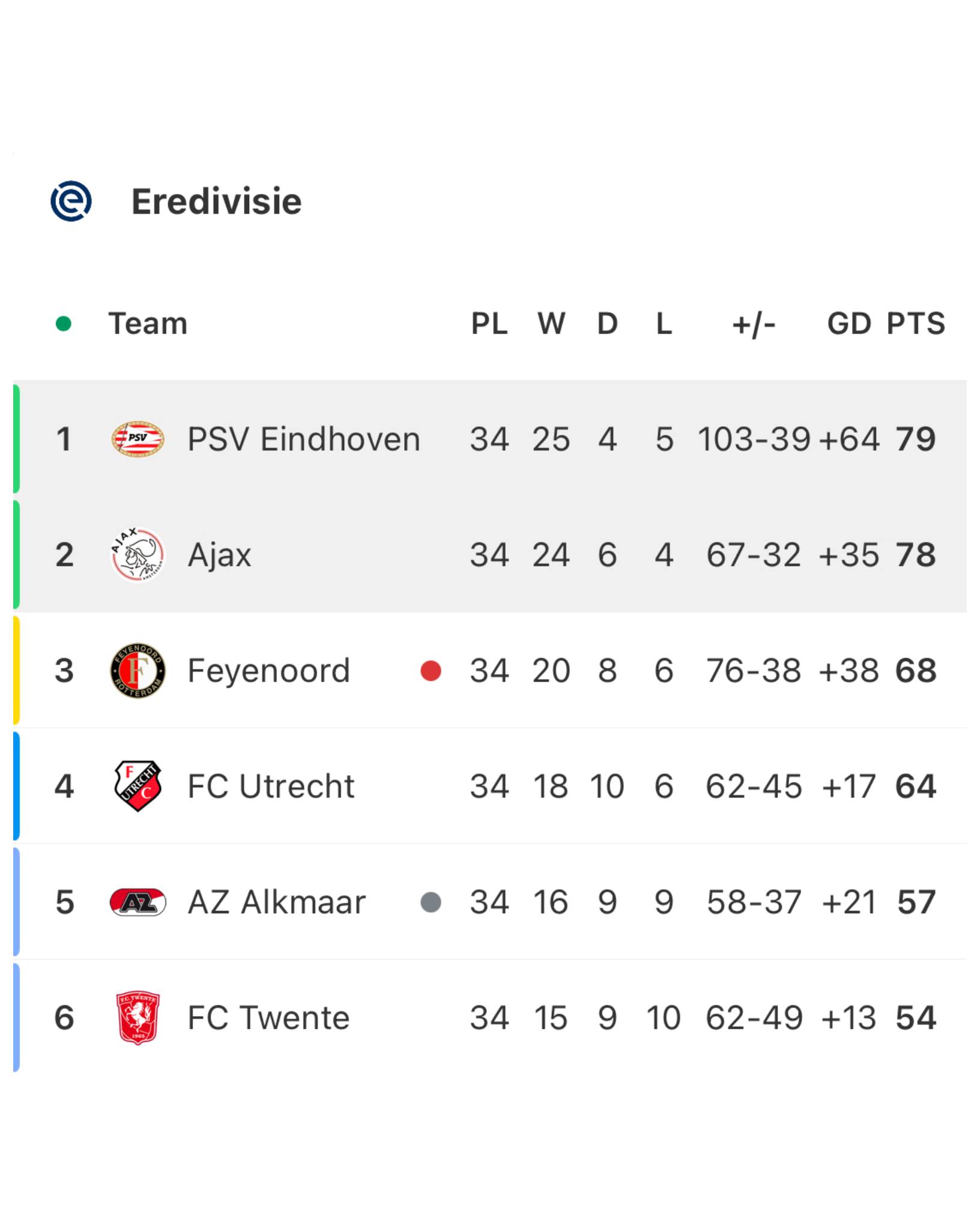
Task: Click the green dot in the table header
Action: coord(63,324)
